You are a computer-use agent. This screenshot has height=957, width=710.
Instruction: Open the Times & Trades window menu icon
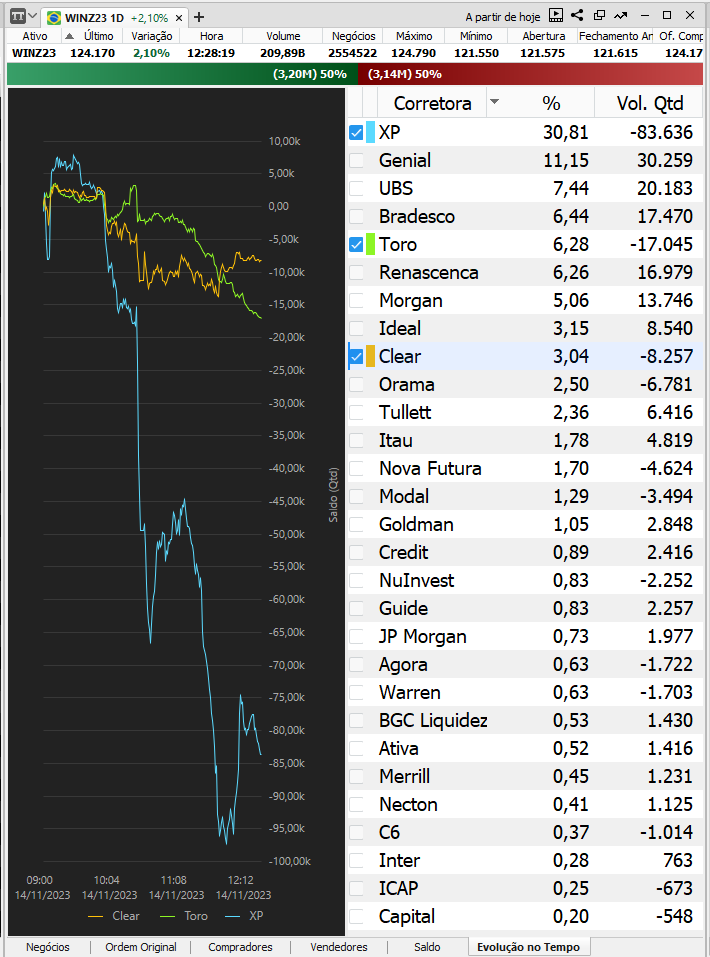pyautogui.click(x=18, y=16)
